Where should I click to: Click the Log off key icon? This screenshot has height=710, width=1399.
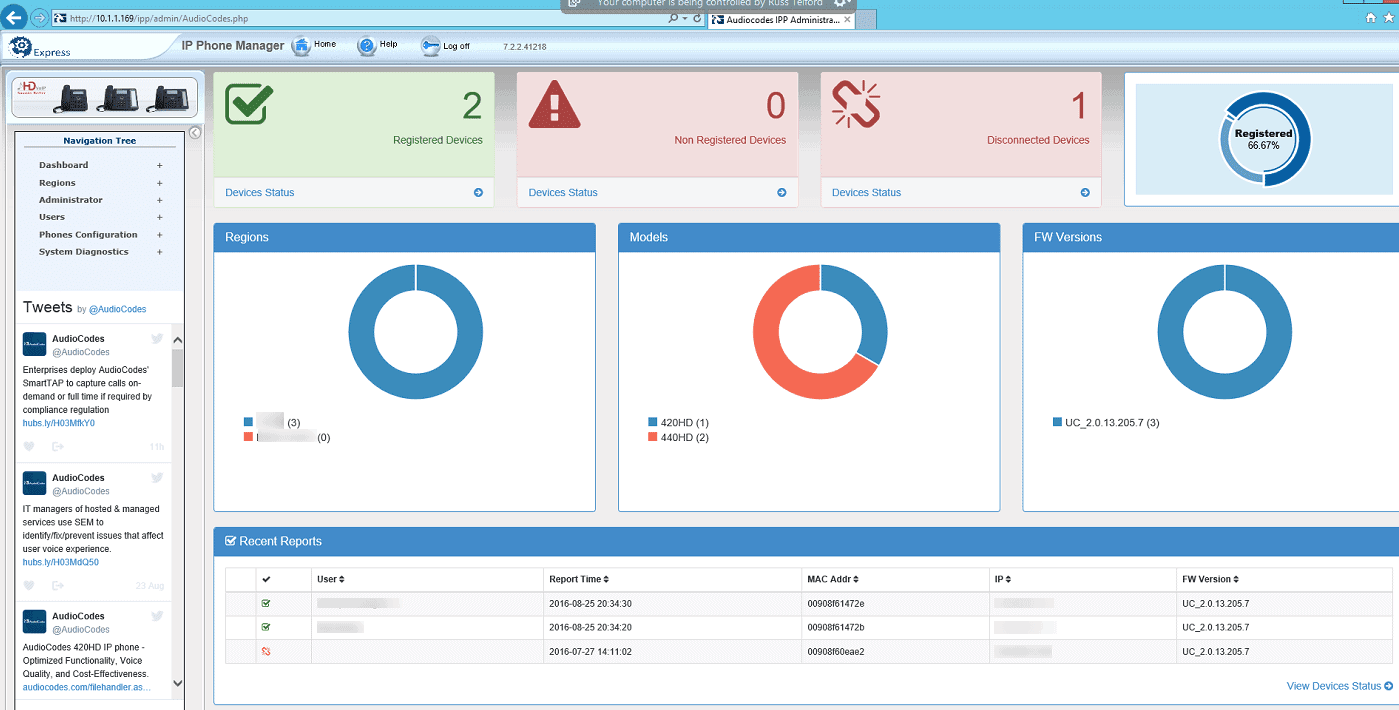tap(430, 46)
